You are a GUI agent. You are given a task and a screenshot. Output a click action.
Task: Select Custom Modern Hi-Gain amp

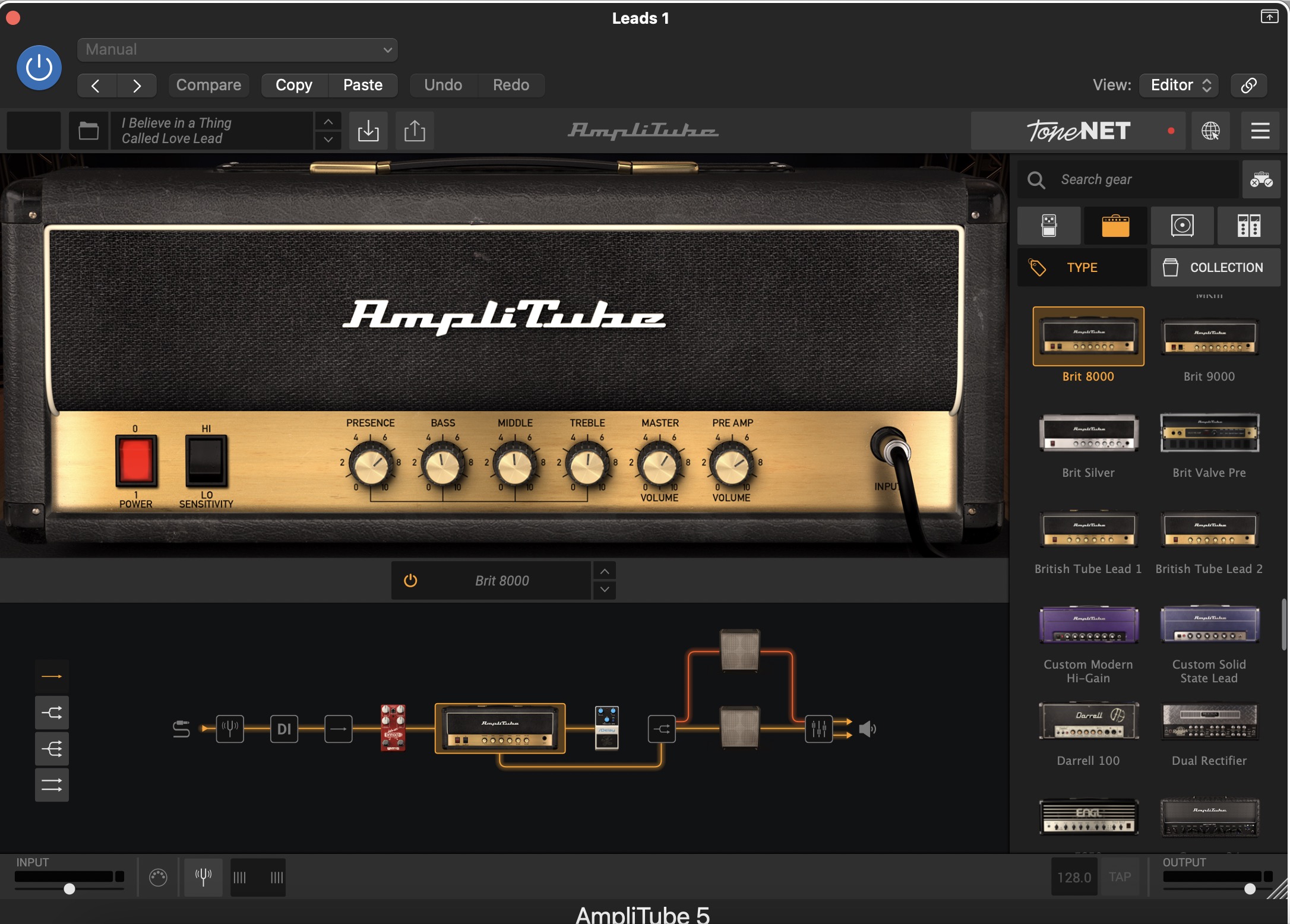1089,625
